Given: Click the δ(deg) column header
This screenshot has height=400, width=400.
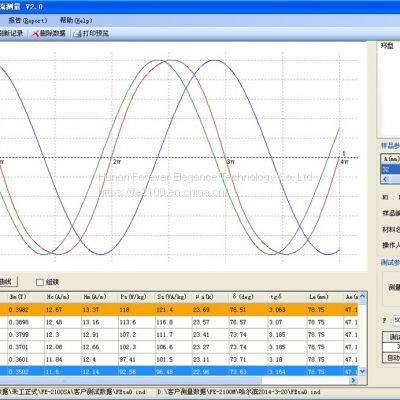Looking at the screenshot, I should [243, 297].
